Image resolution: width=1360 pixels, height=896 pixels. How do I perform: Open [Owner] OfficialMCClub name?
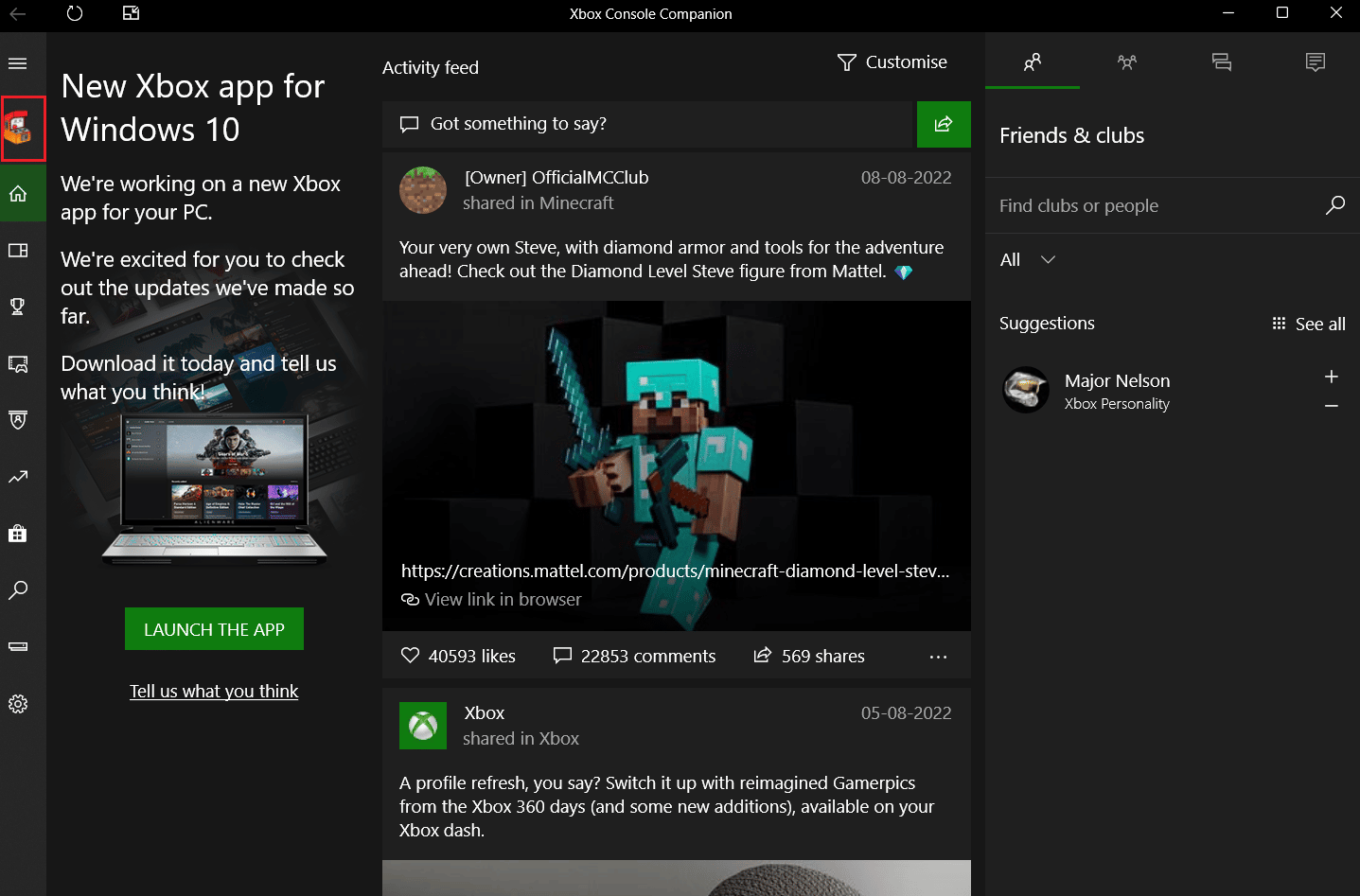click(x=556, y=177)
